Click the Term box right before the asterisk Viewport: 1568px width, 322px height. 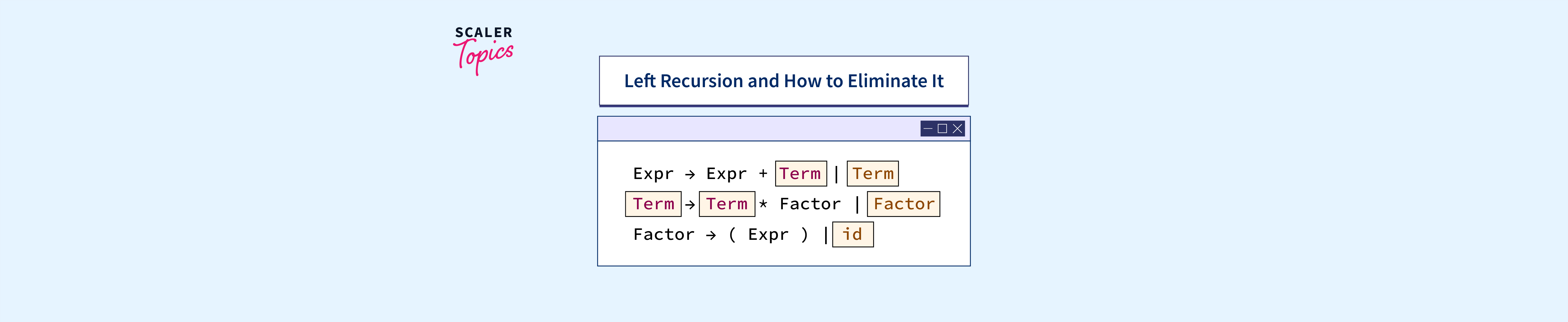coord(727,204)
